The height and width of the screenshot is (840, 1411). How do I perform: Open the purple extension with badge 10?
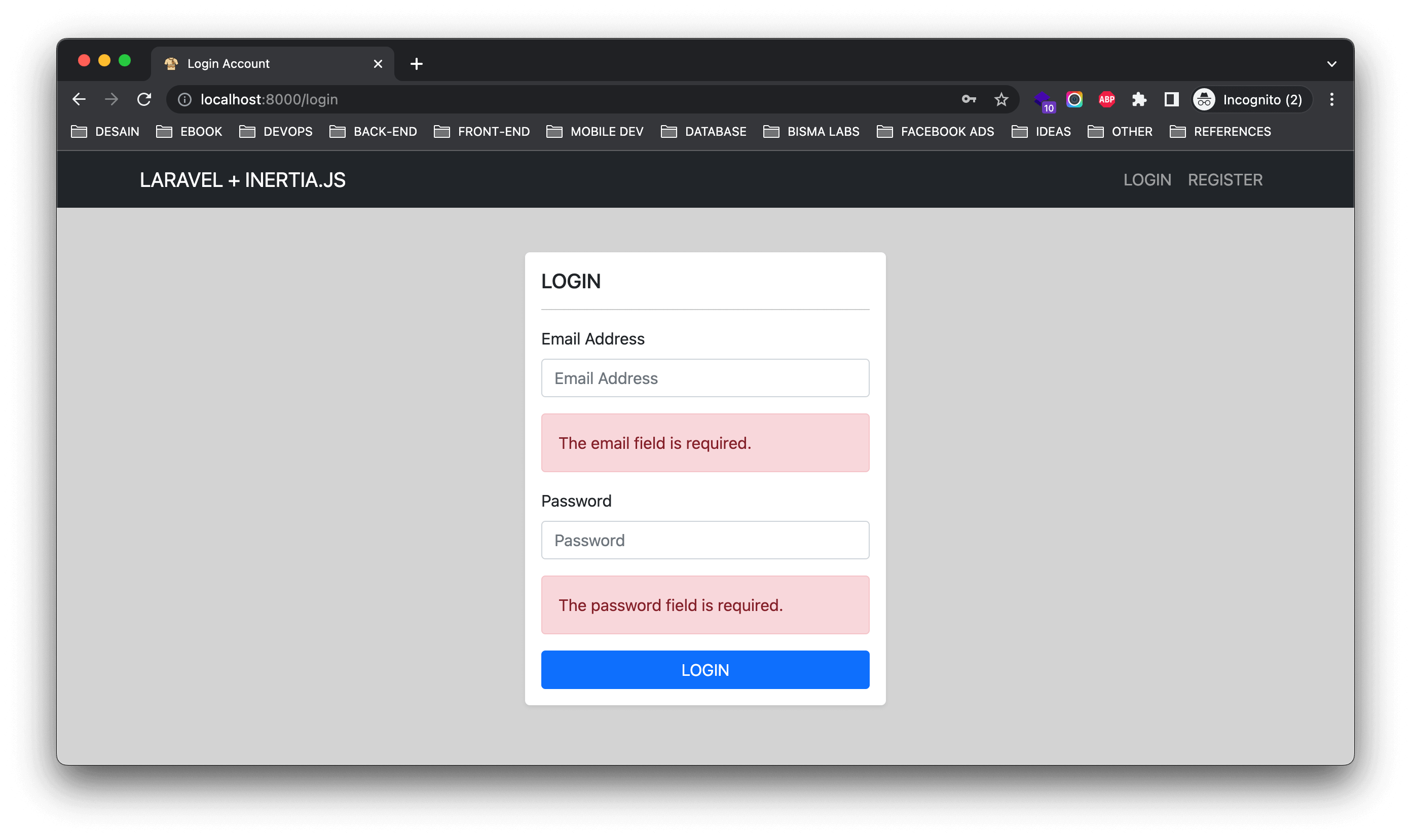1043,101
